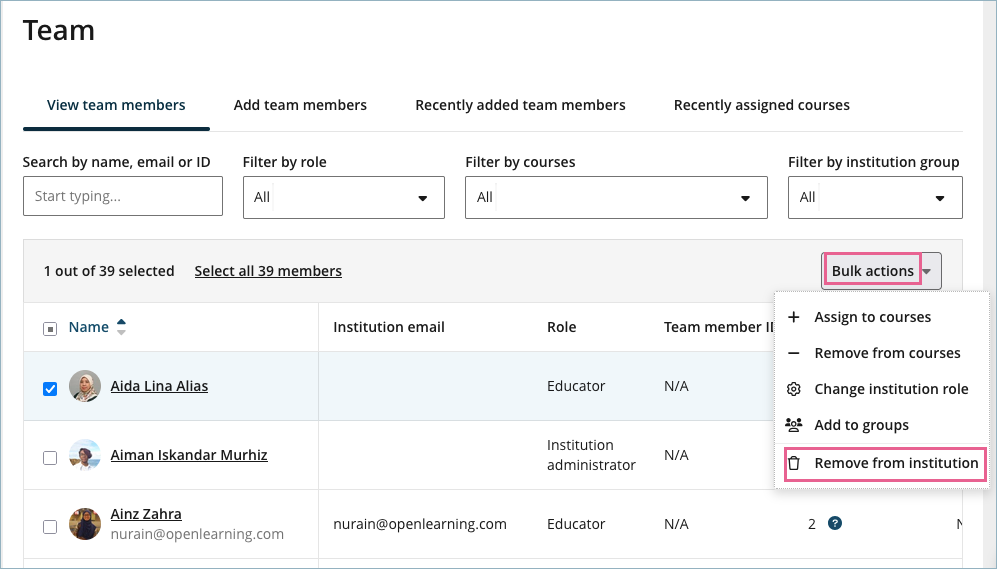Click the sort arrows next to Name

pyautogui.click(x=122, y=327)
